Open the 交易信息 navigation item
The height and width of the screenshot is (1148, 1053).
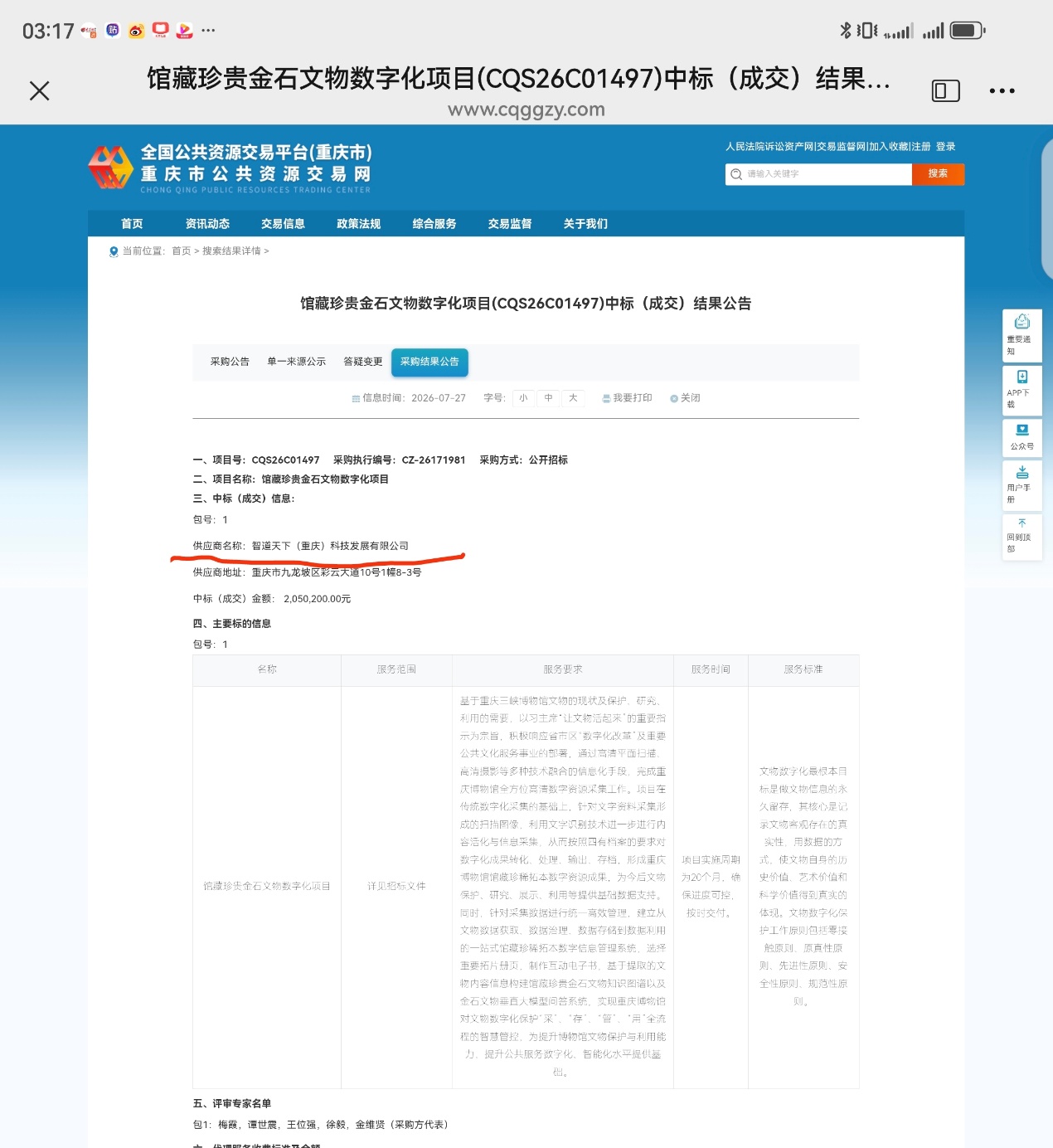(283, 224)
